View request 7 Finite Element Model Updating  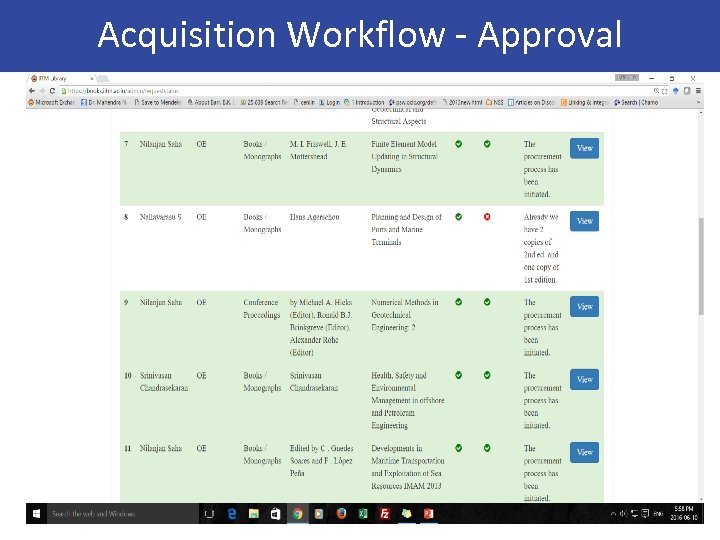tap(585, 148)
